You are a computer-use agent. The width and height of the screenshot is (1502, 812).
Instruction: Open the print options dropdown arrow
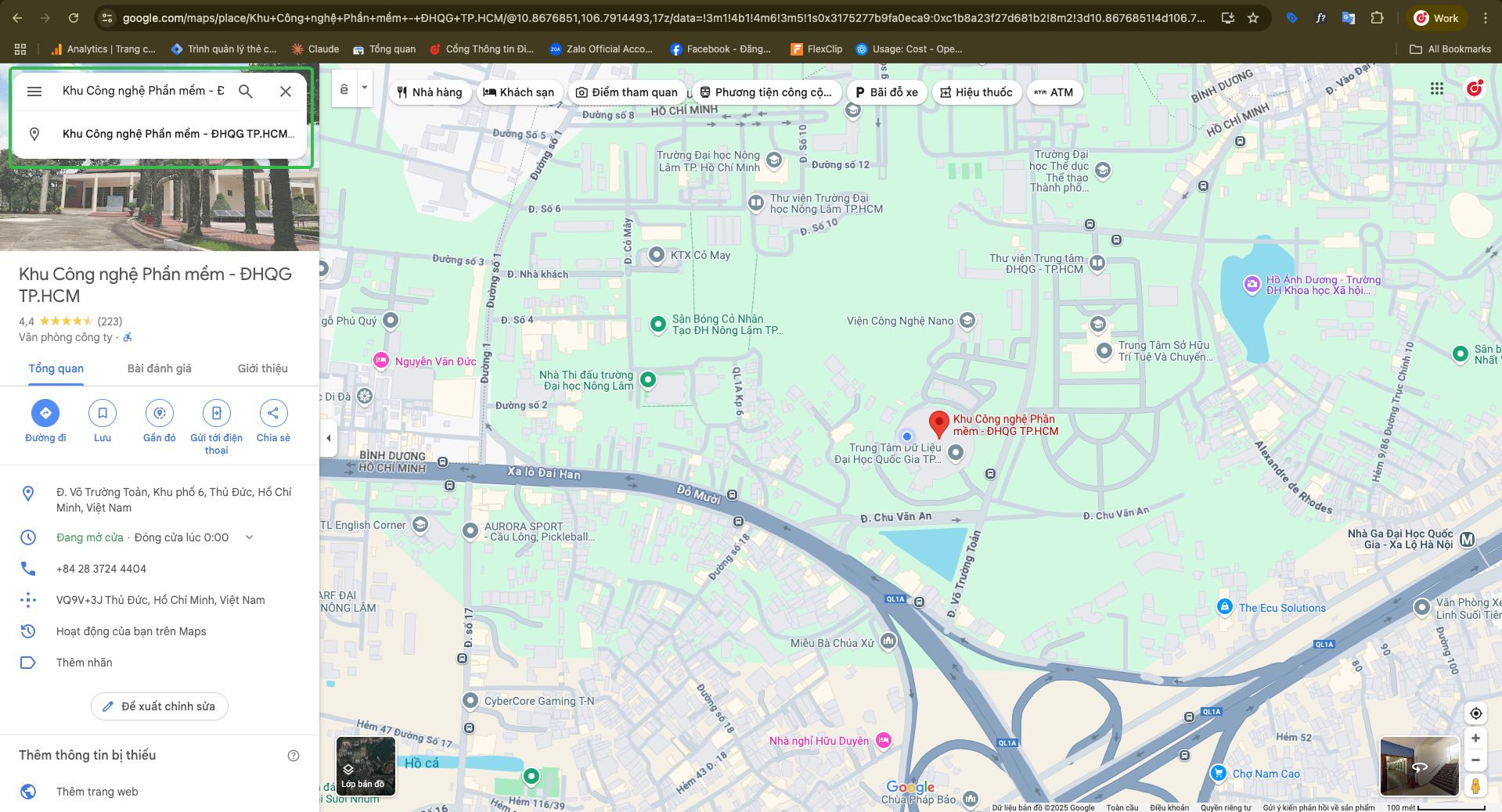point(364,88)
